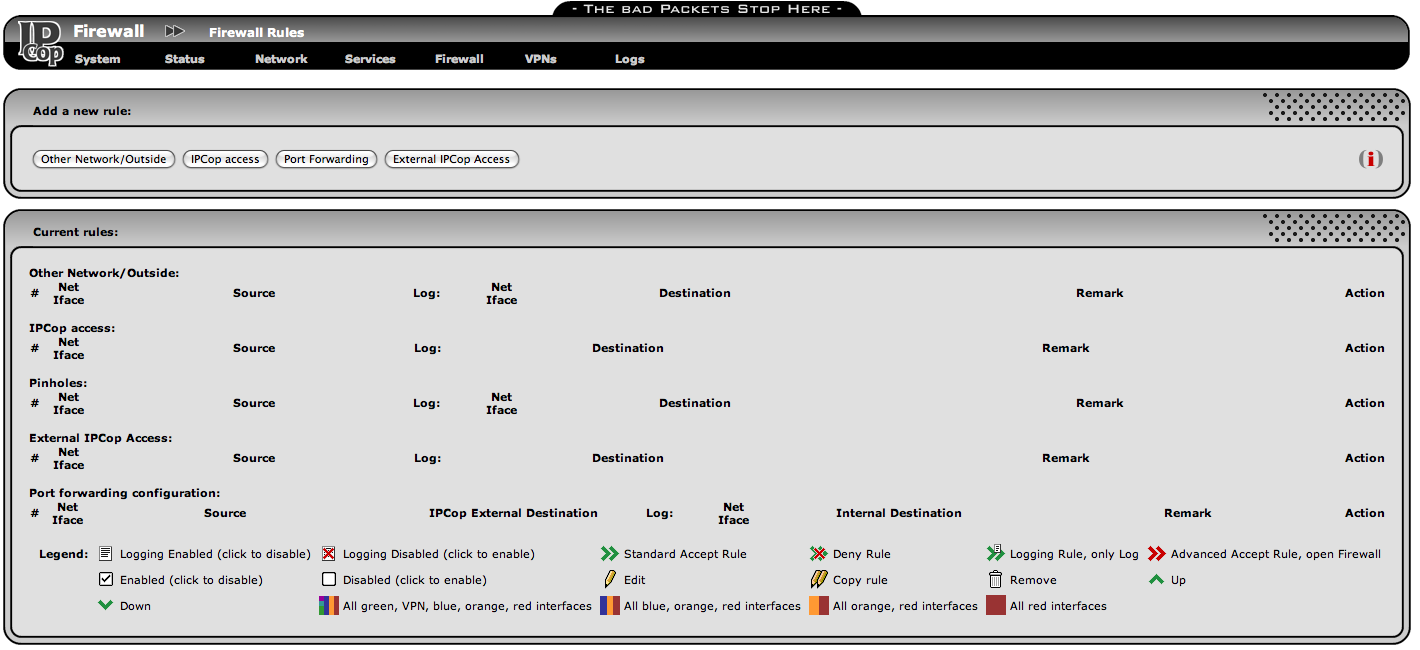The height and width of the screenshot is (650, 1420).
Task: Click the Logging Rule, only Log icon
Action: click(x=995, y=553)
